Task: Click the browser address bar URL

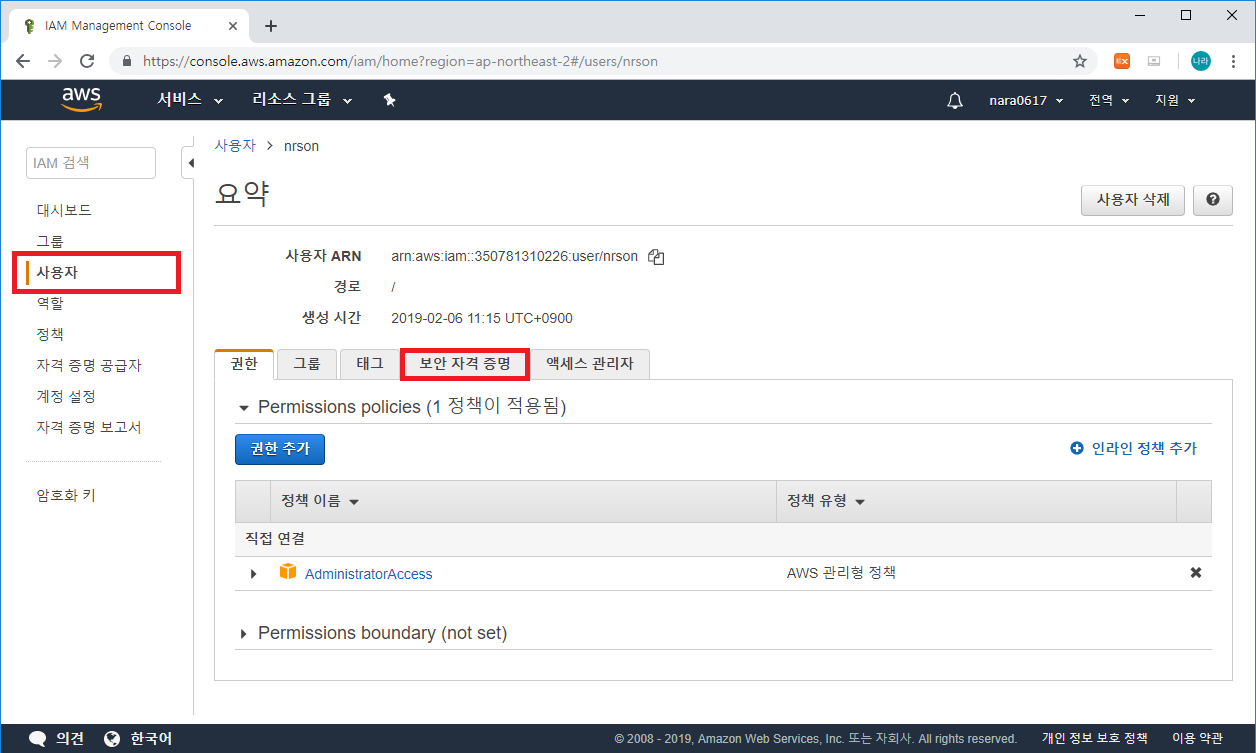Action: pyautogui.click(x=400, y=61)
